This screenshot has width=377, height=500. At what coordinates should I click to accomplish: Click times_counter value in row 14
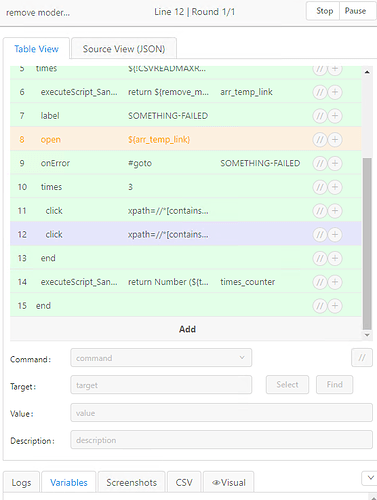[248, 282]
